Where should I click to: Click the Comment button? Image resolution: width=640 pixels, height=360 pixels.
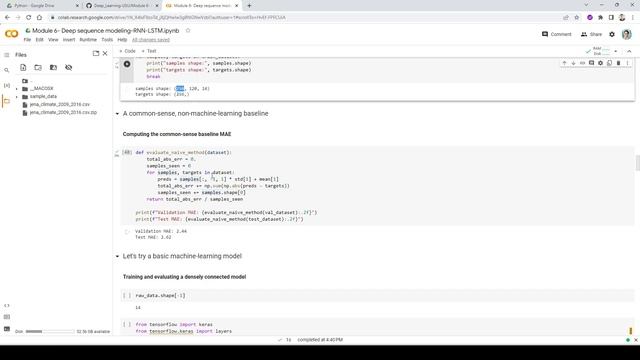tap(556, 34)
